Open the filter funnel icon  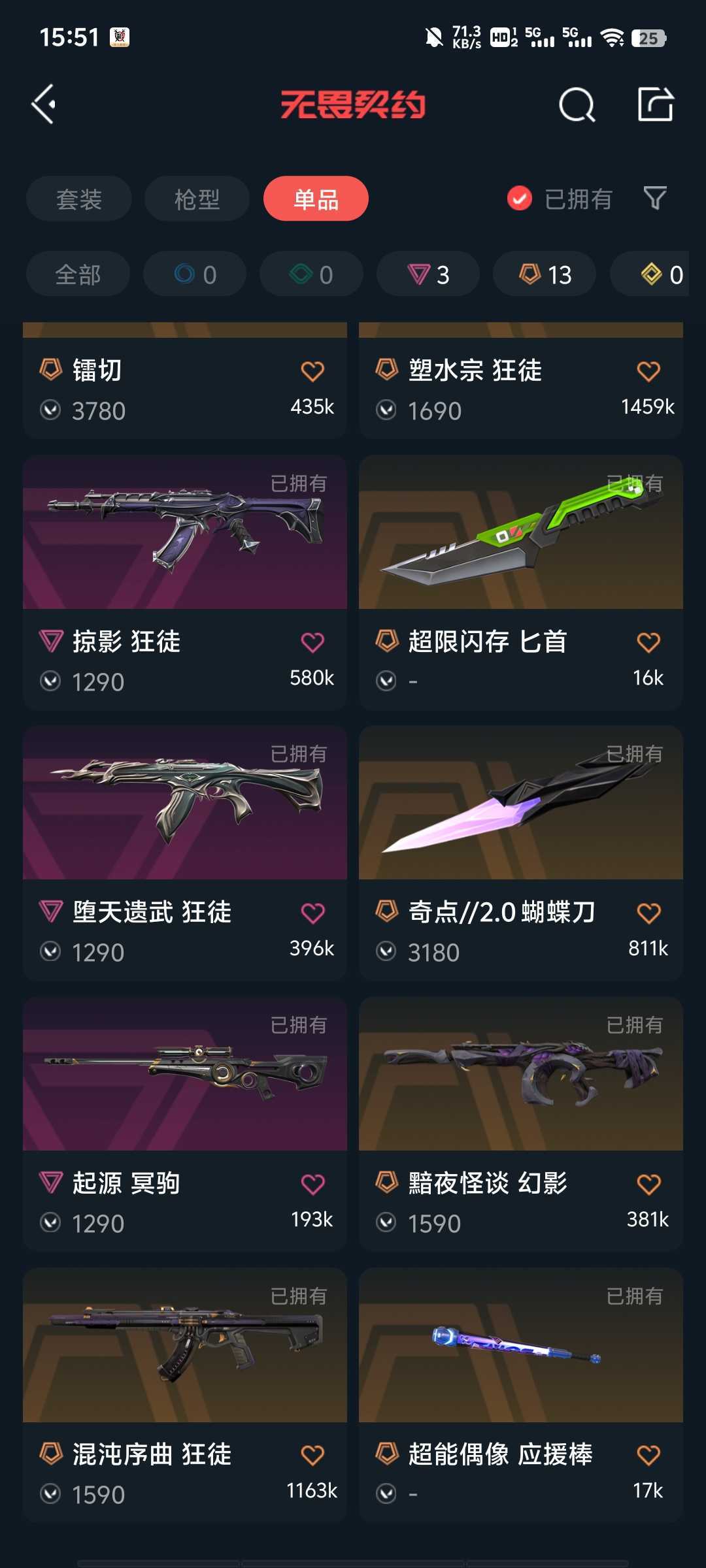point(655,198)
